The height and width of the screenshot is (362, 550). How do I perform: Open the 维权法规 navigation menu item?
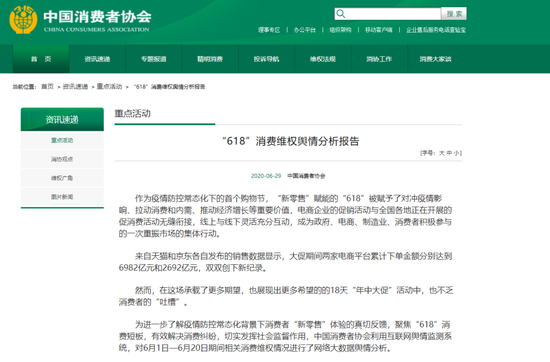(x=323, y=59)
